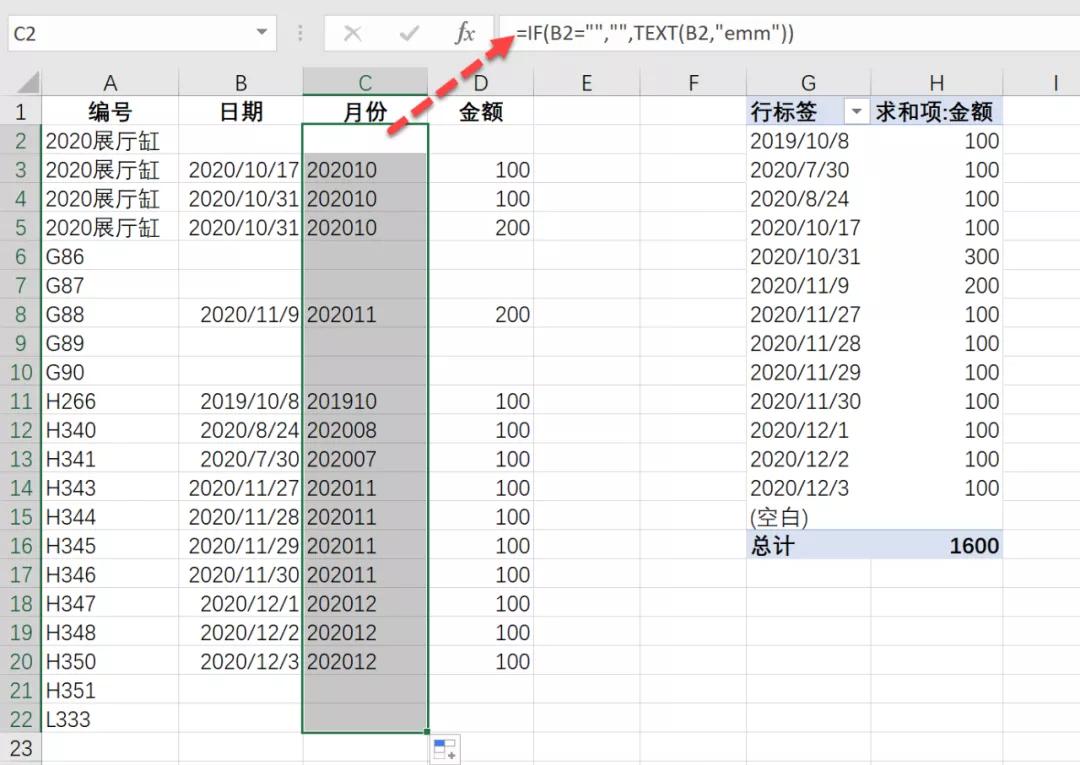Open the Auto Fill Options icon
The image size is (1080, 765).
(x=444, y=749)
